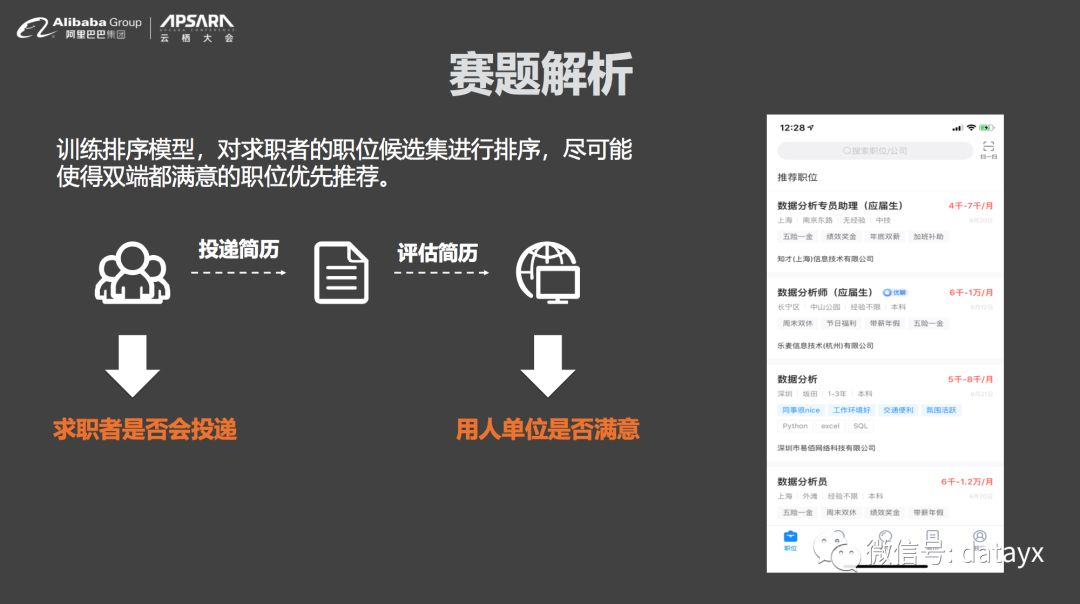The width and height of the screenshot is (1080, 604).
Task: Click the 1-3年 experience text
Action: (x=837, y=394)
